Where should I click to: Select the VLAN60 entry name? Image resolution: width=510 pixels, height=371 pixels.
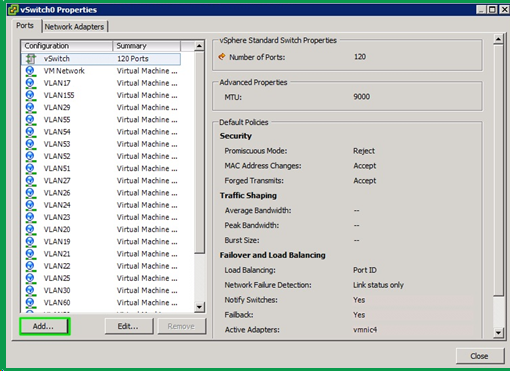(57, 303)
